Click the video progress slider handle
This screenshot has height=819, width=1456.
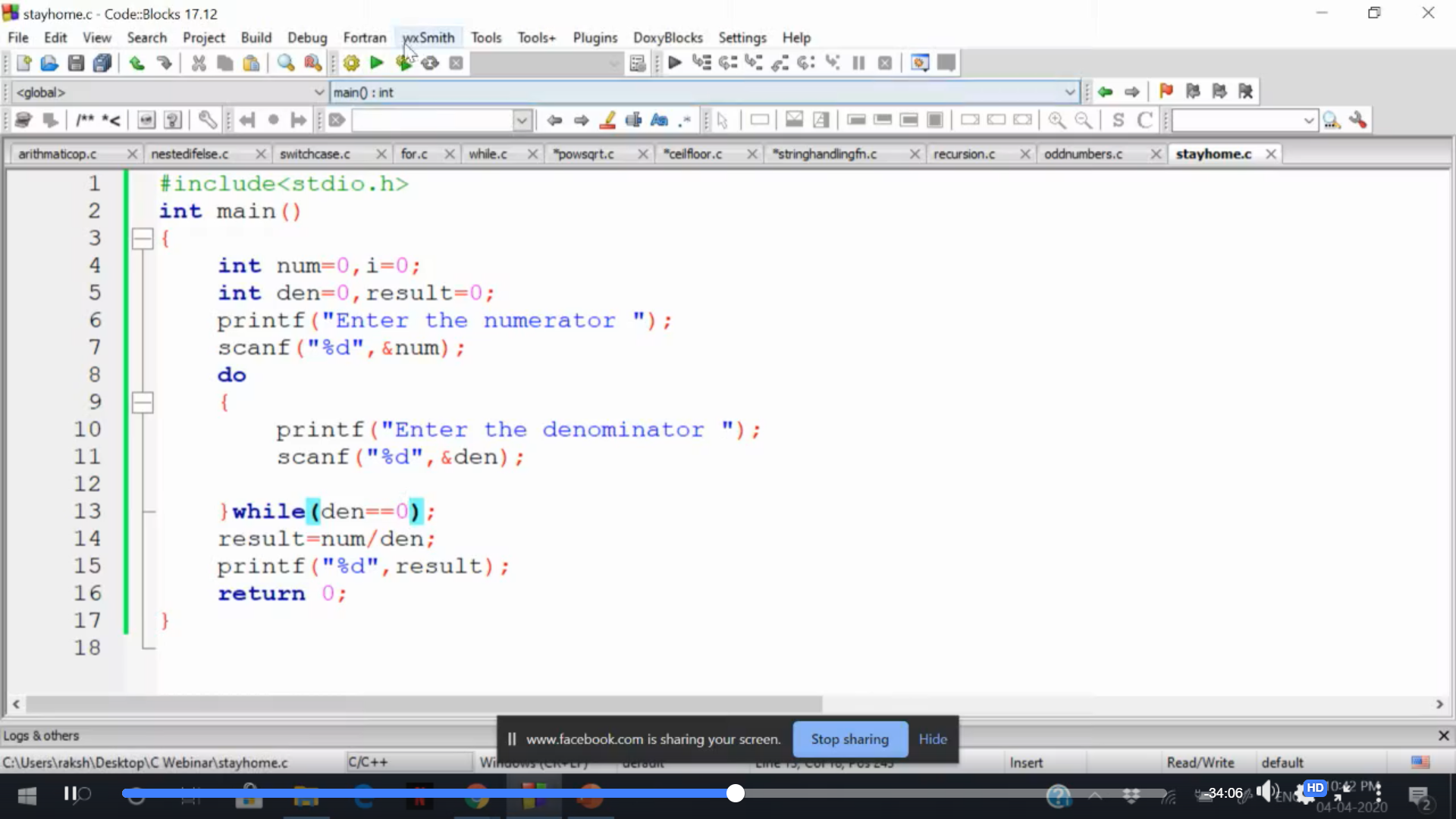(735, 793)
